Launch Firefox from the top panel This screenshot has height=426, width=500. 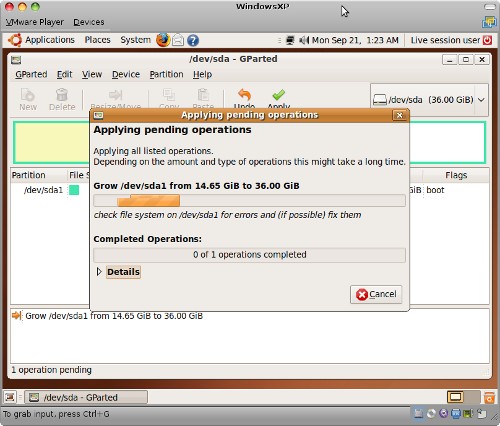tap(163, 40)
